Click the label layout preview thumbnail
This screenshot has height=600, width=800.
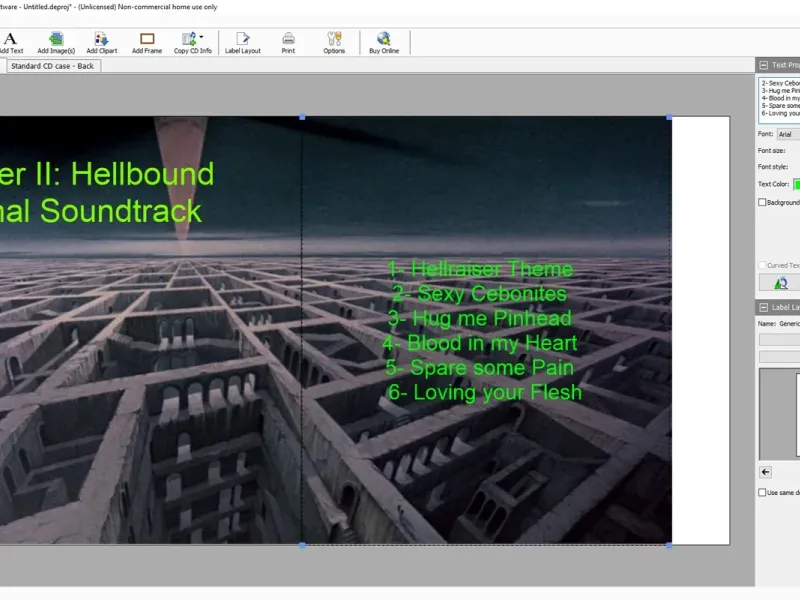pyautogui.click(x=780, y=414)
